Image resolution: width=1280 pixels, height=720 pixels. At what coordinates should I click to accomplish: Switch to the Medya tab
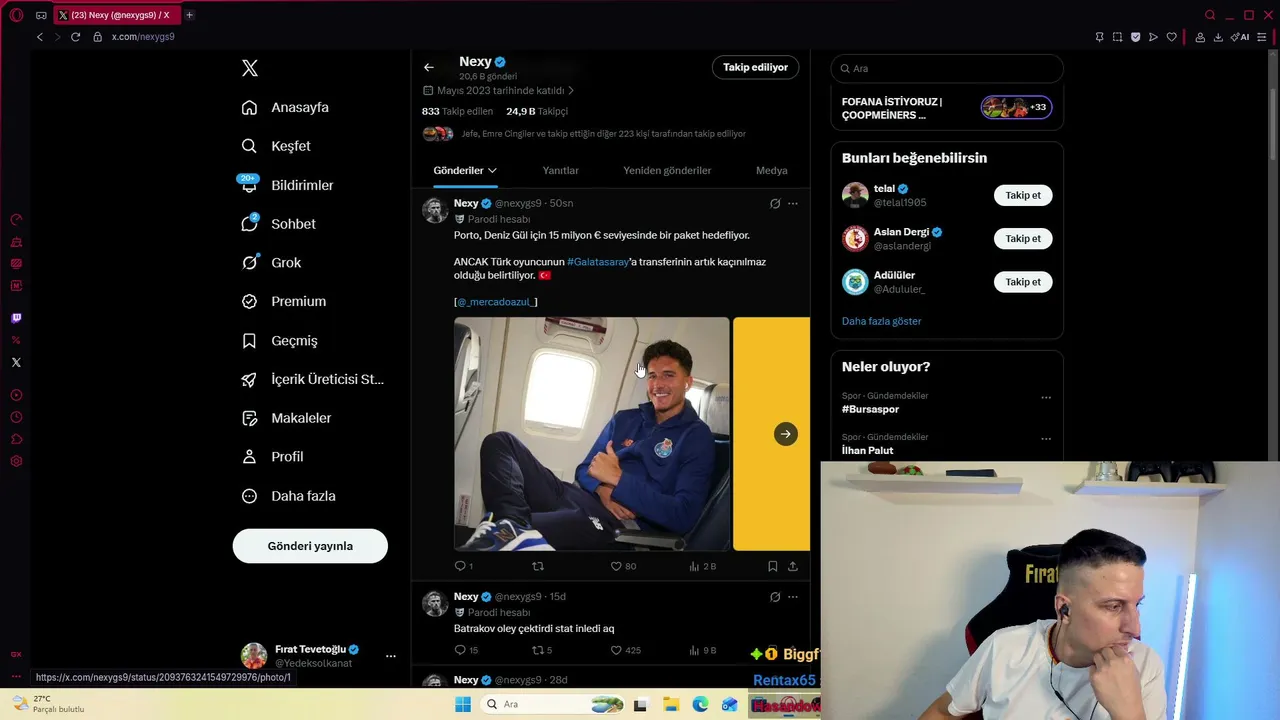[771, 170]
